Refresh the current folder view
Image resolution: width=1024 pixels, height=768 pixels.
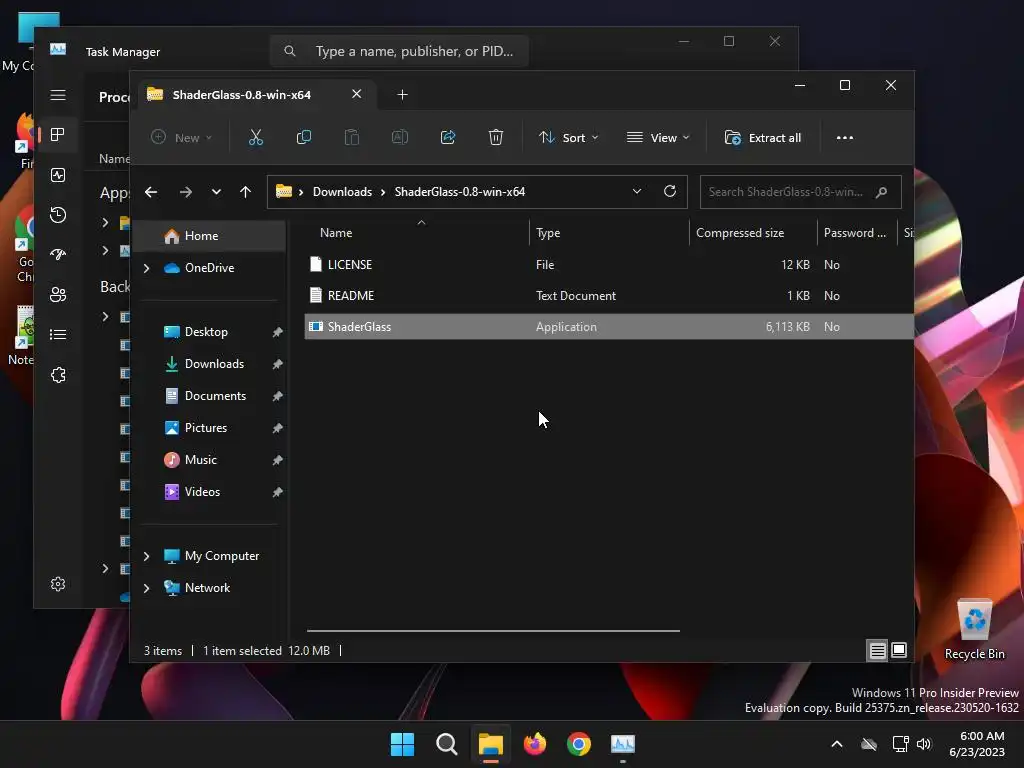coord(669,191)
